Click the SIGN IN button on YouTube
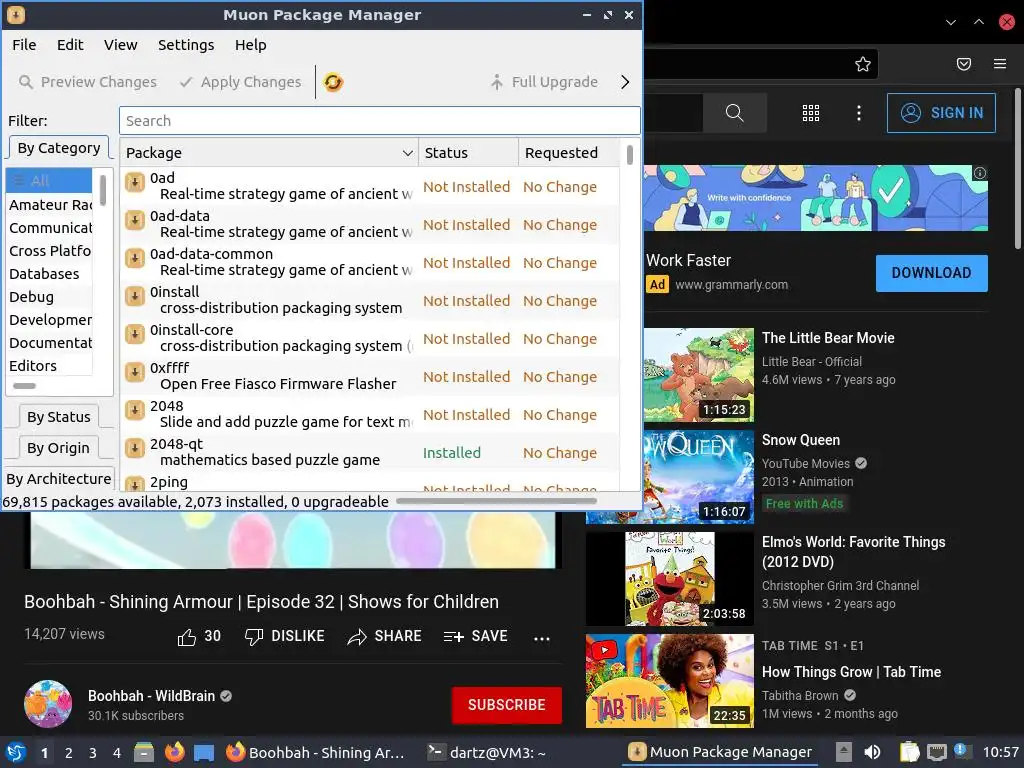Viewport: 1024px width, 768px height. [x=941, y=113]
